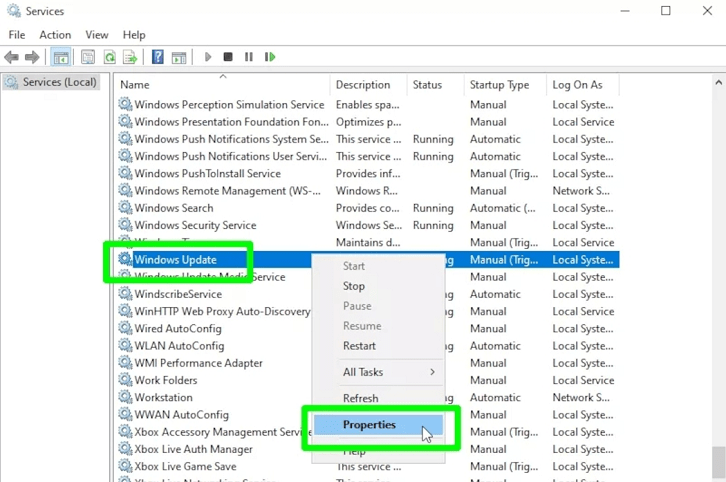Image resolution: width=726 pixels, height=482 pixels.
Task: Click the Export List toolbar icon
Action: [130, 57]
